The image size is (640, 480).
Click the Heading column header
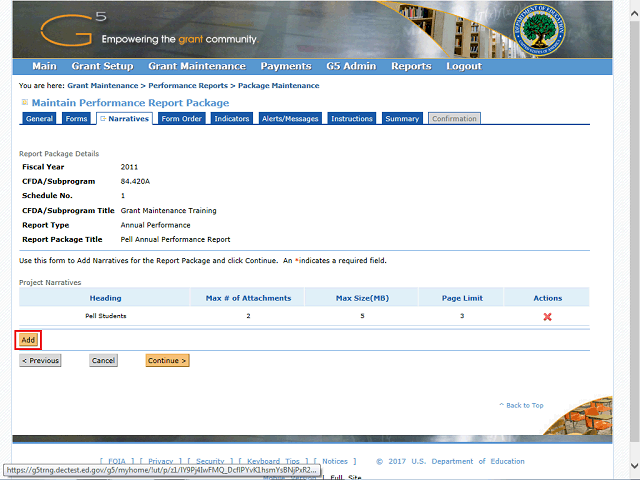coord(105,298)
